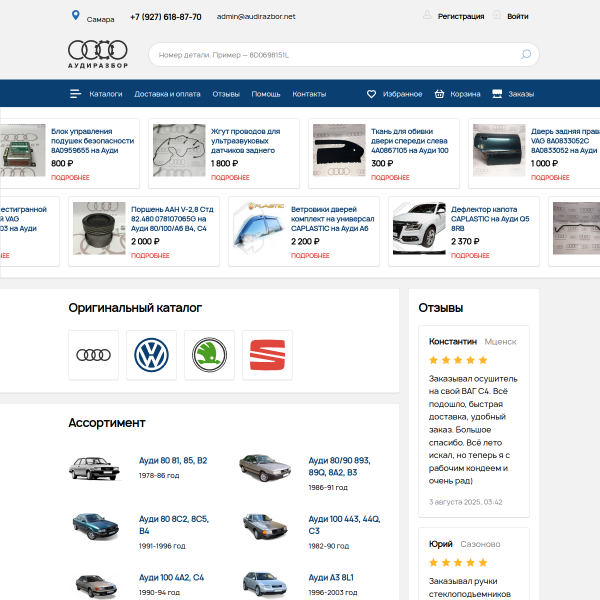The height and width of the screenshot is (600, 600).
Task: Click the Константин review star rating
Action: click(458, 360)
